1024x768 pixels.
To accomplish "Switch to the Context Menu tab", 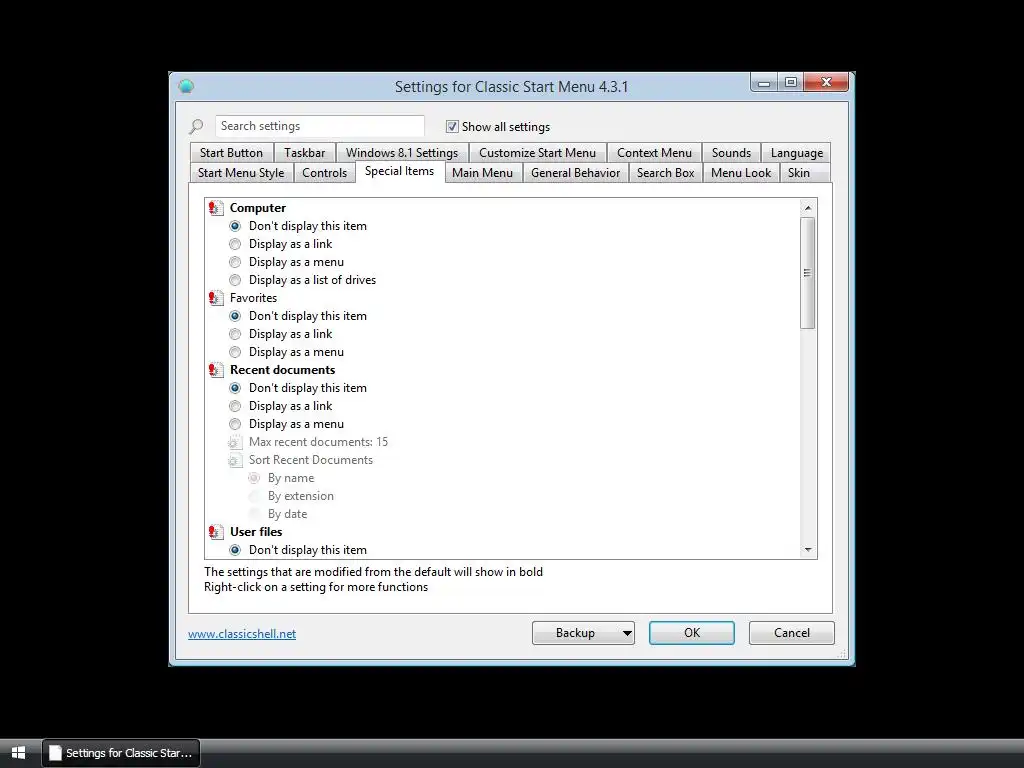I will tap(654, 153).
